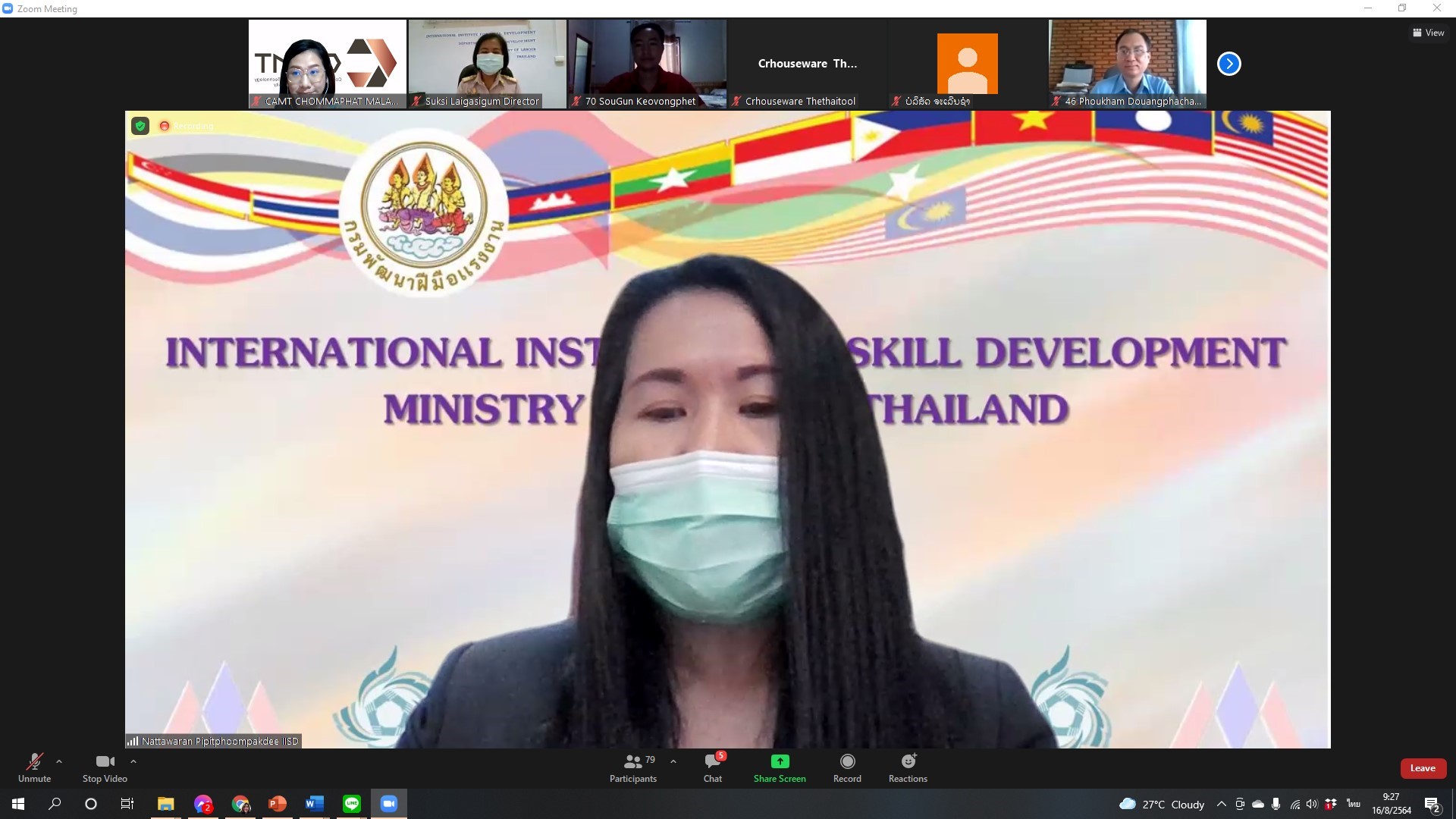Show next page of participant thumbnails
The width and height of the screenshot is (1456, 819).
(1228, 64)
